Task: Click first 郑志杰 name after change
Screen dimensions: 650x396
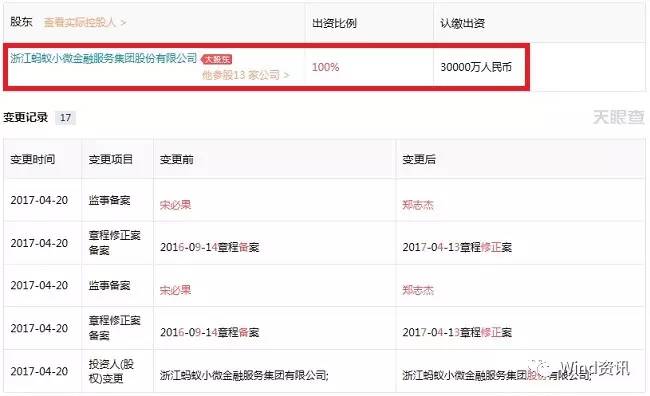Action: coord(418,205)
